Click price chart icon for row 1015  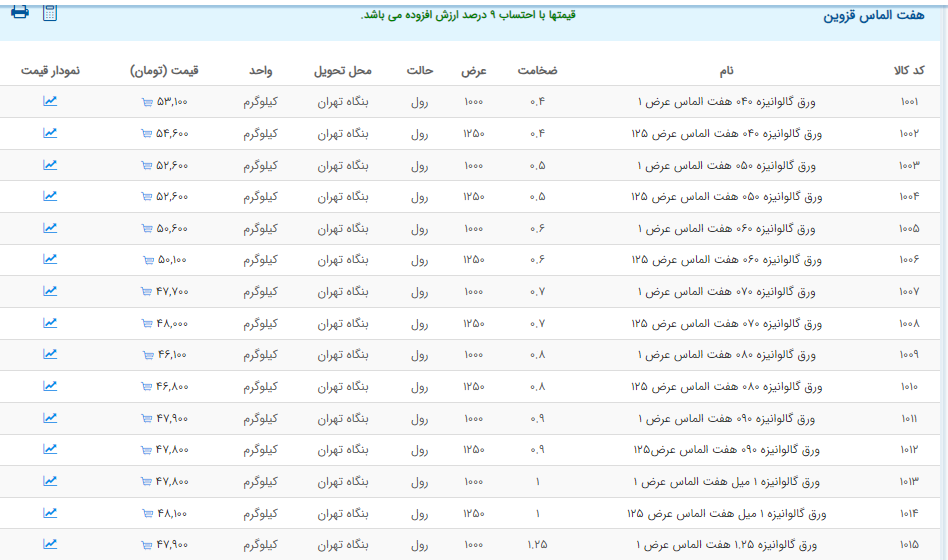50,544
